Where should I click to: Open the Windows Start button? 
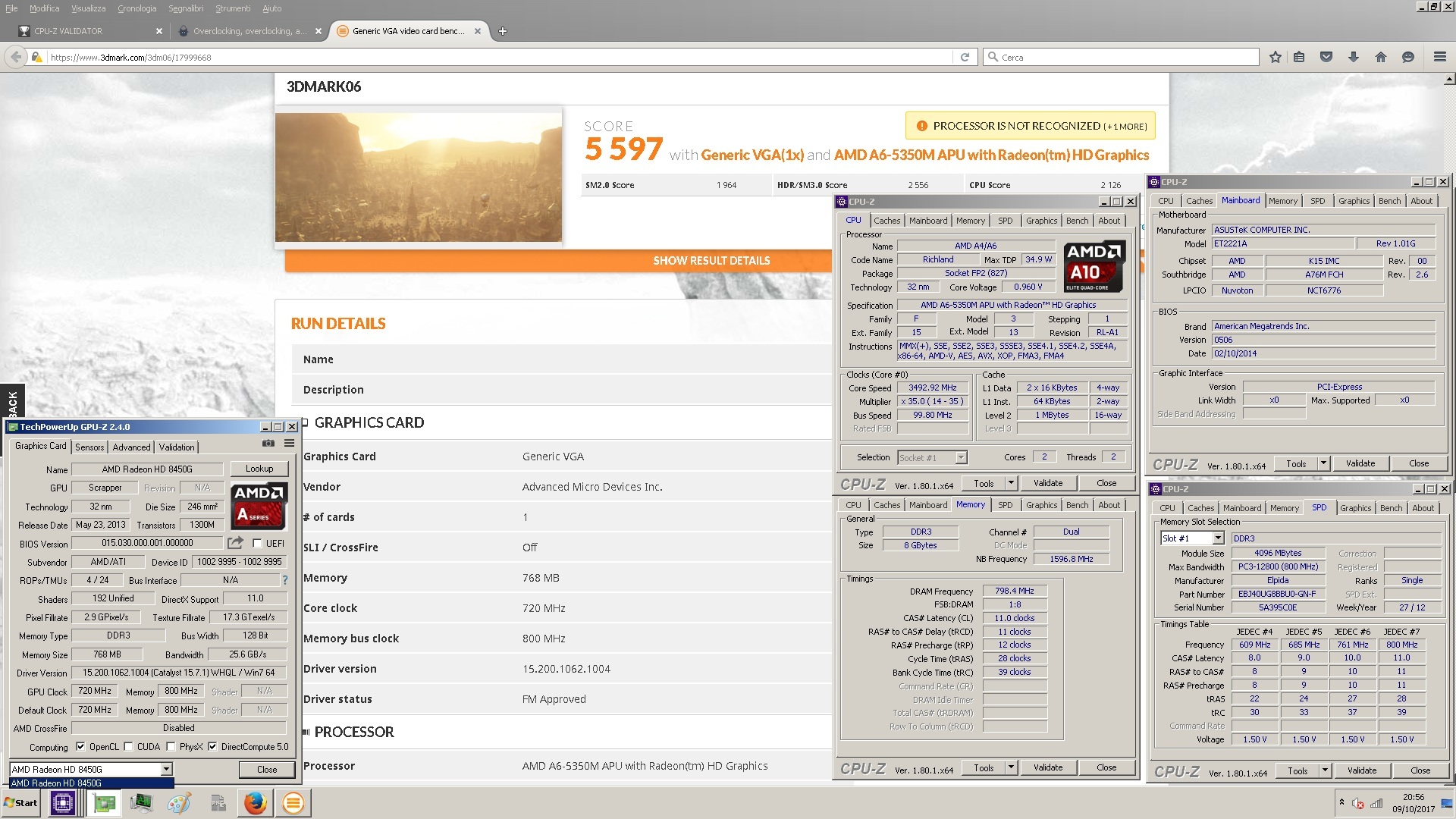[21, 803]
